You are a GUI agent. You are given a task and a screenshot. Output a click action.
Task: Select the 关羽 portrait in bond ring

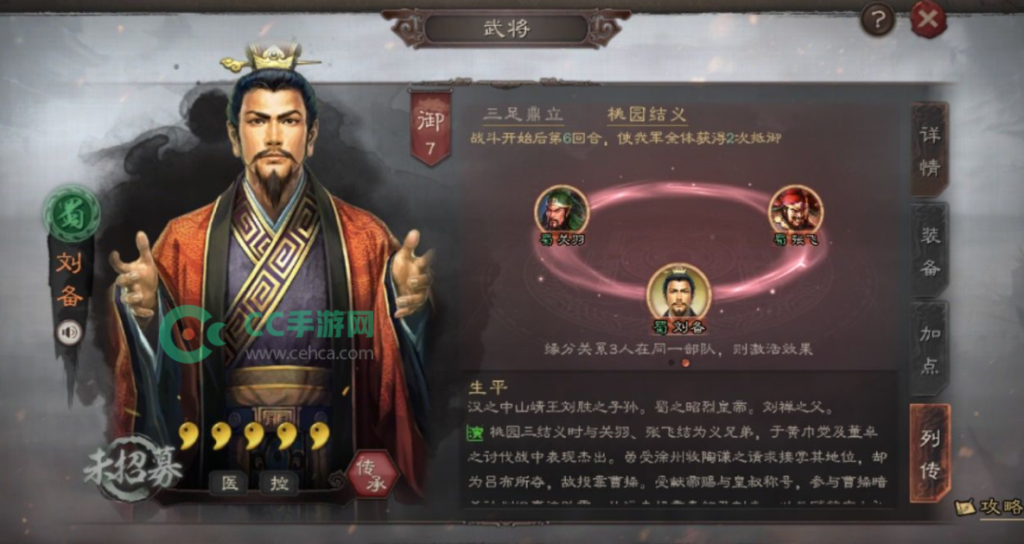tap(562, 210)
